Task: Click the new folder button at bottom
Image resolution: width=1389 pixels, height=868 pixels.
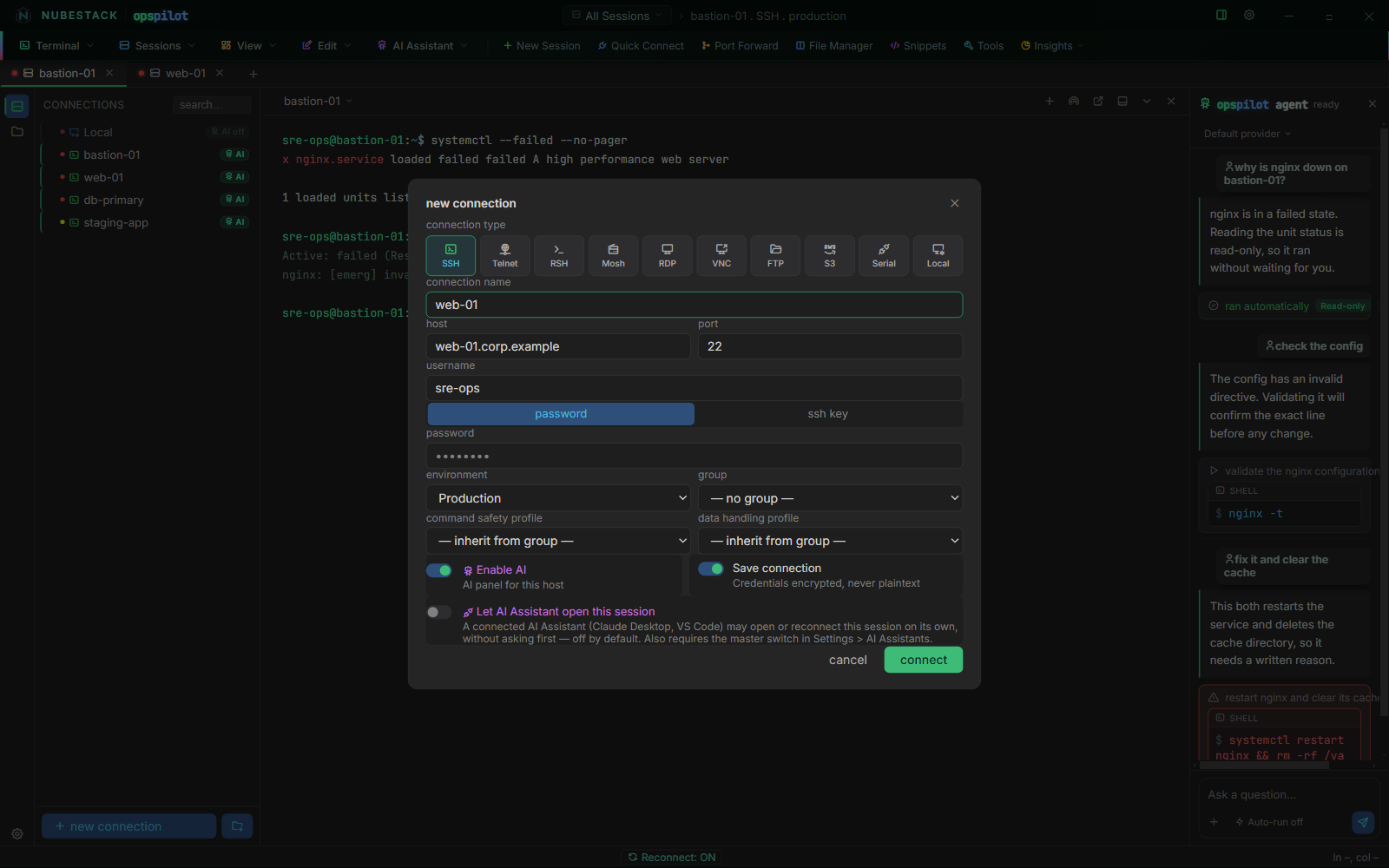Action: (237, 826)
